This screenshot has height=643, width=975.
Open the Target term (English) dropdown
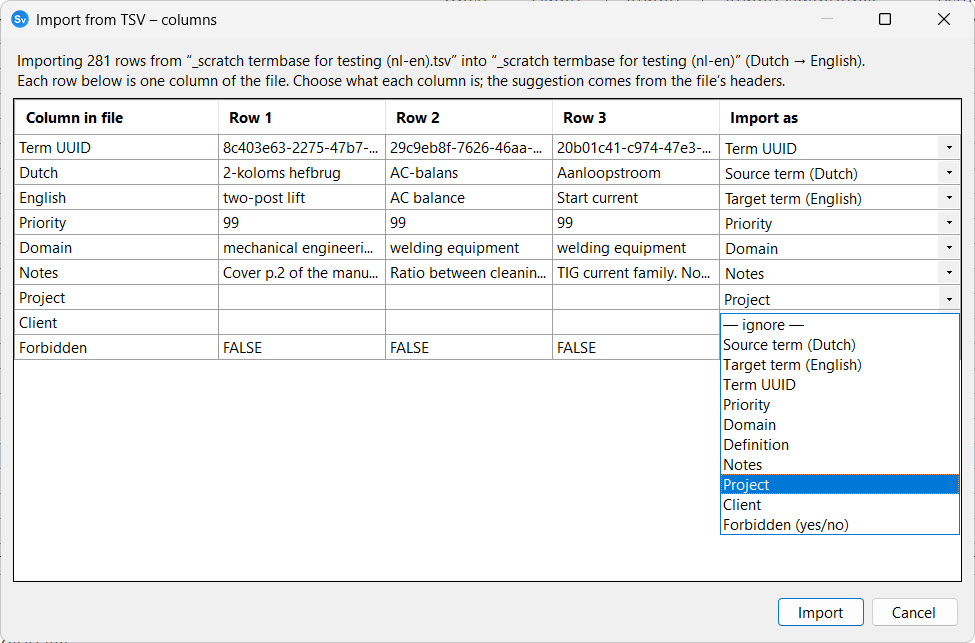[949, 198]
